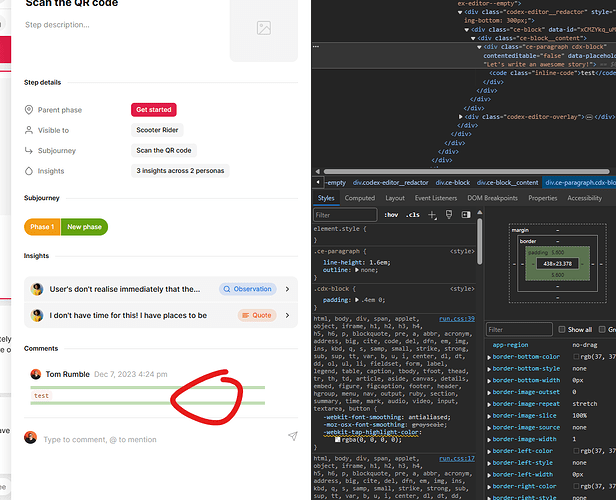
Task: Click the Insights droplet icon
Action: tap(29, 171)
